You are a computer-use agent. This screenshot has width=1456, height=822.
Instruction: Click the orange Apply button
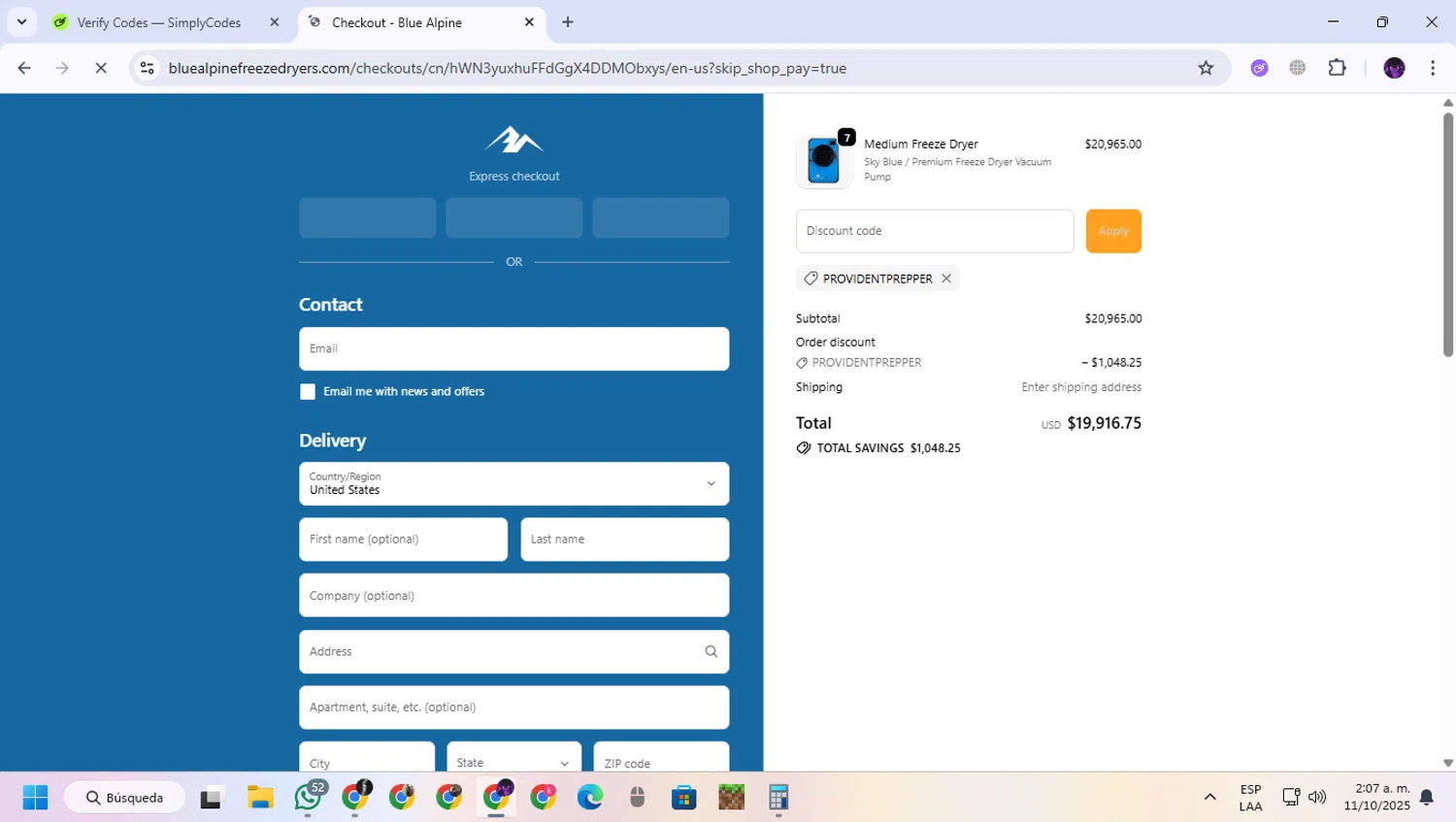[1113, 231]
